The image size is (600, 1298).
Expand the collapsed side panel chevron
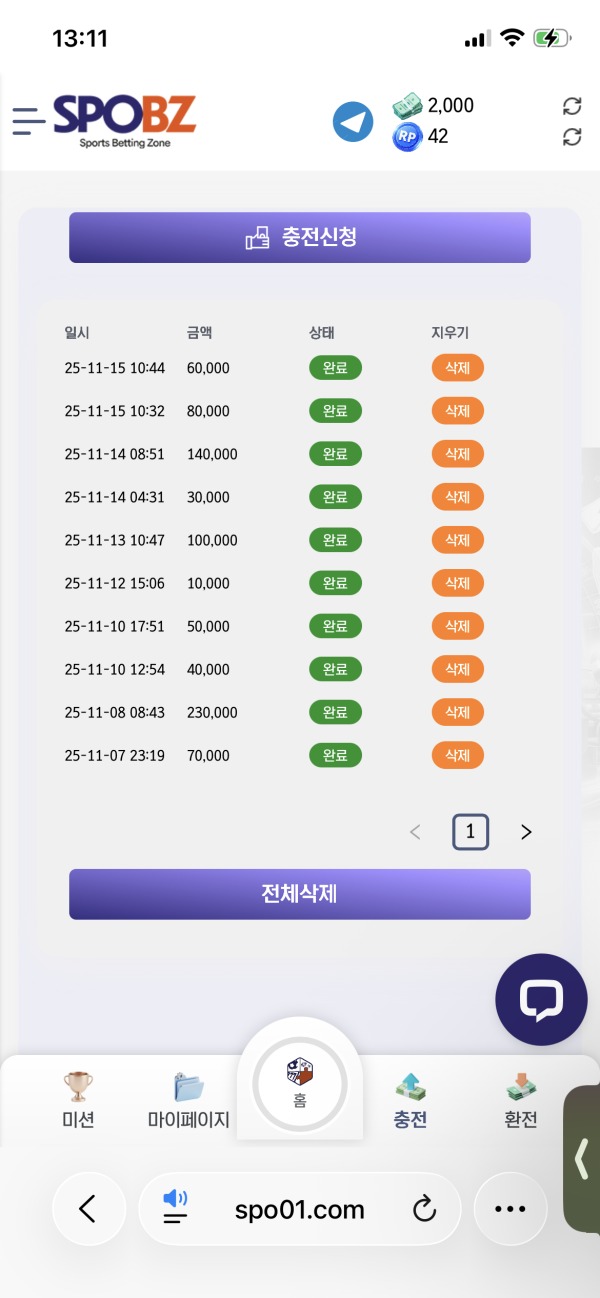click(583, 1160)
